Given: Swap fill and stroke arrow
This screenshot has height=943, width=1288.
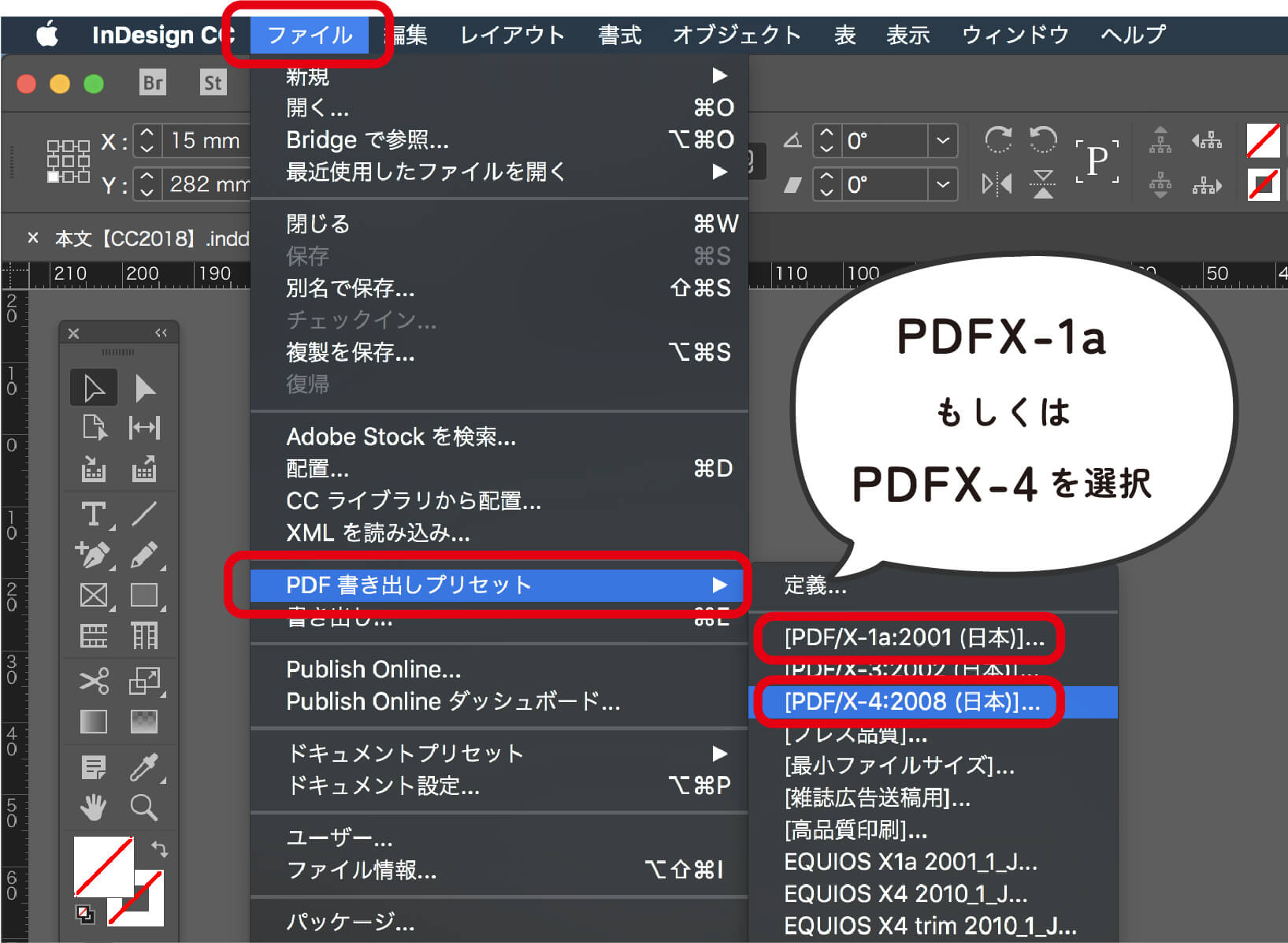Looking at the screenshot, I should [x=160, y=848].
